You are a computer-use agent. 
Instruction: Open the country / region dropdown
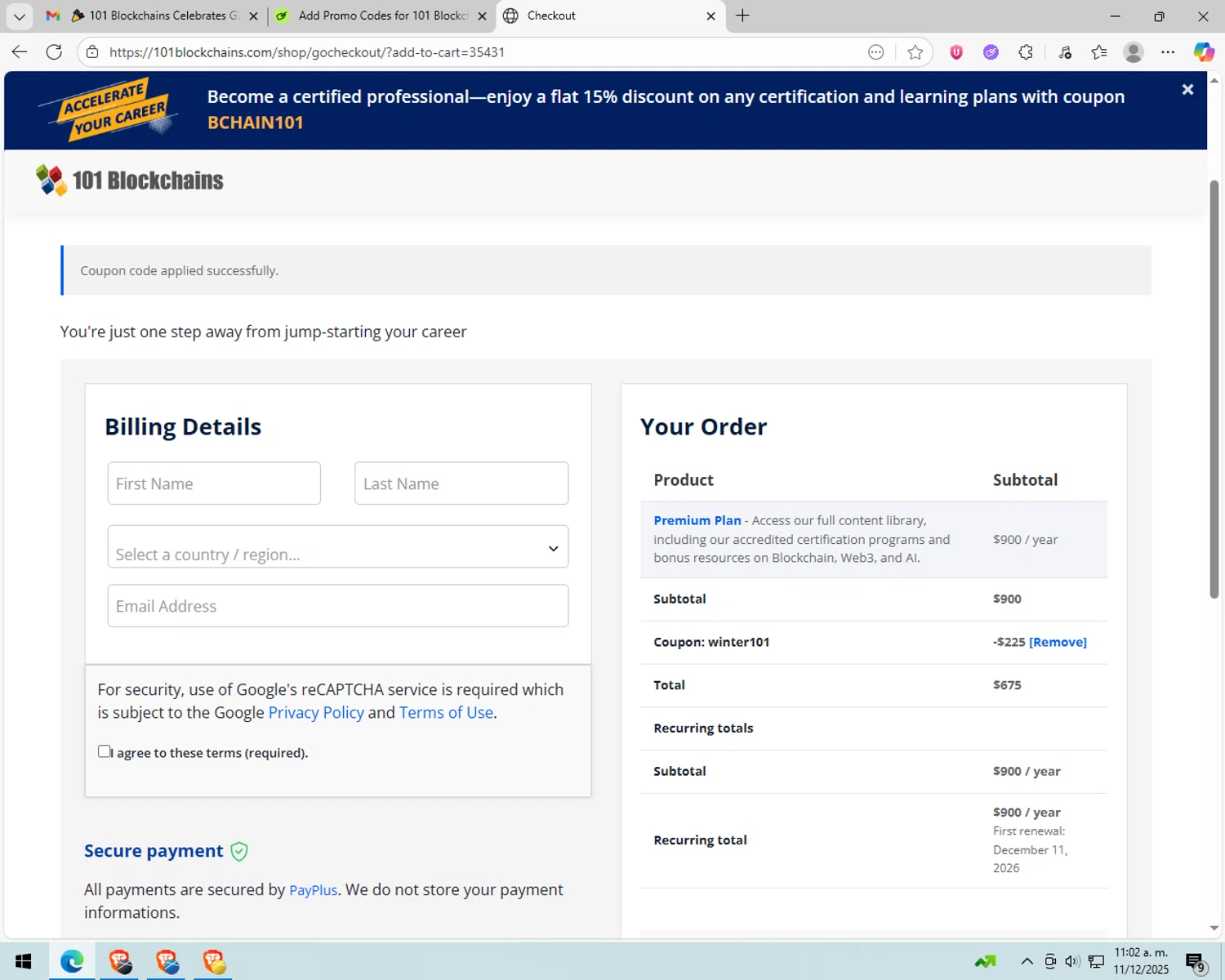(338, 546)
